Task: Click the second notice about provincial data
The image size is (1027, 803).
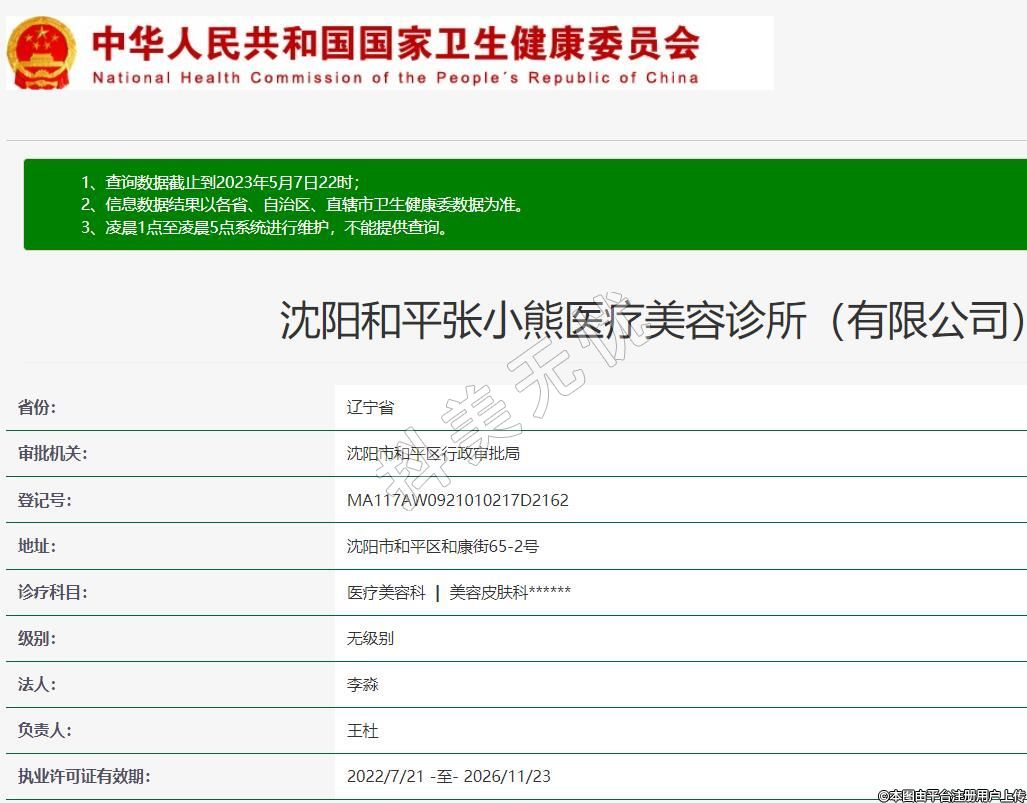Action: click(x=302, y=205)
